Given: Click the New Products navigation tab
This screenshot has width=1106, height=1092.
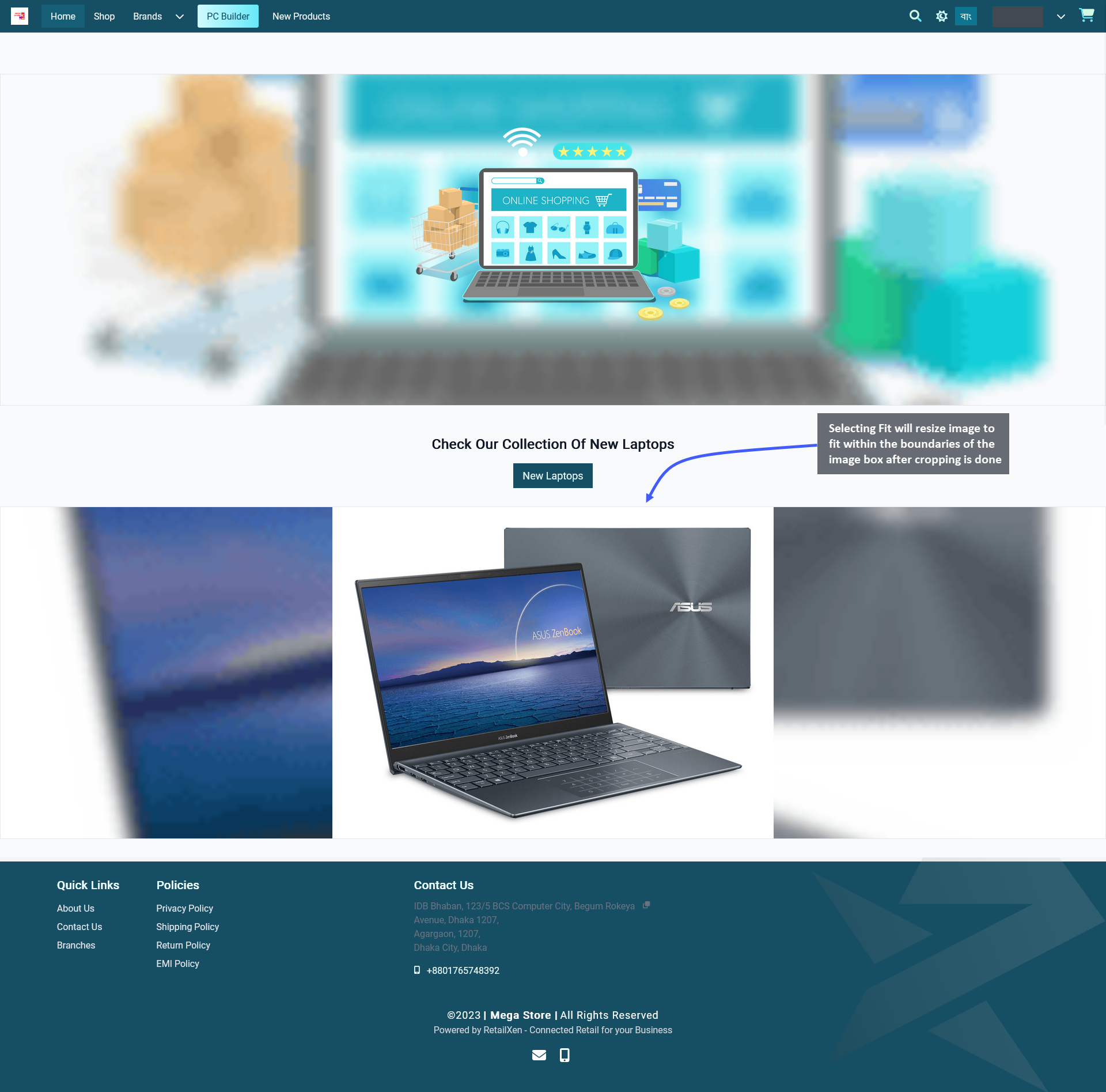Looking at the screenshot, I should pos(302,16).
